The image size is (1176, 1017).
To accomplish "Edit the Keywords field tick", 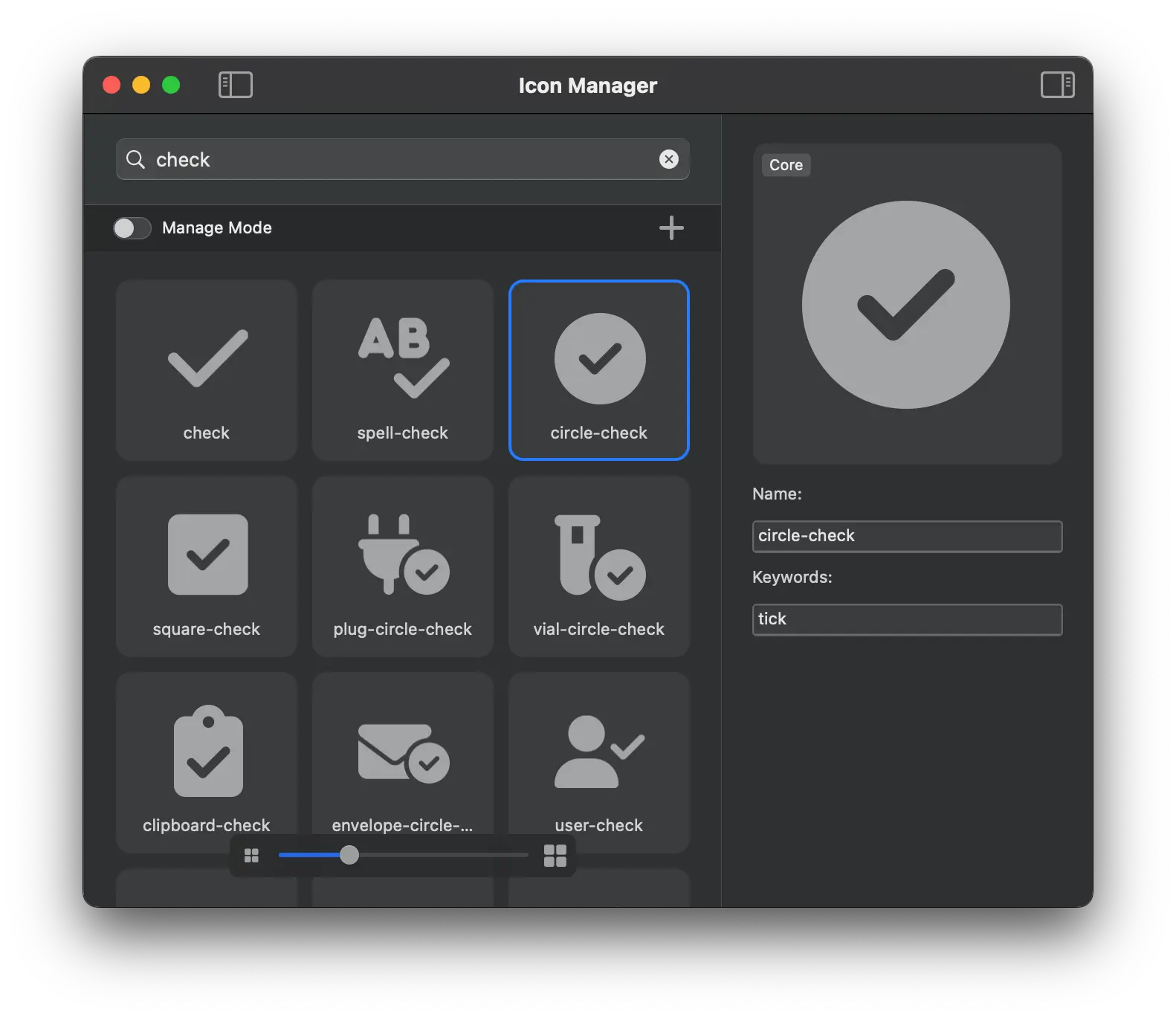I will (x=907, y=619).
